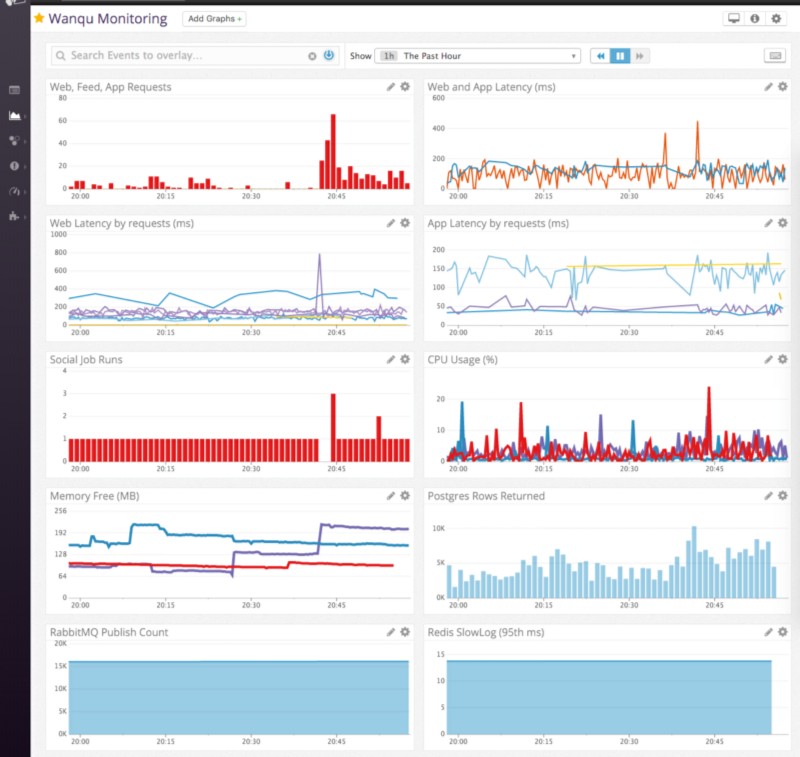Open The Past Hour time range dropdown
Viewport: 800px width, 757px height.
pos(478,56)
